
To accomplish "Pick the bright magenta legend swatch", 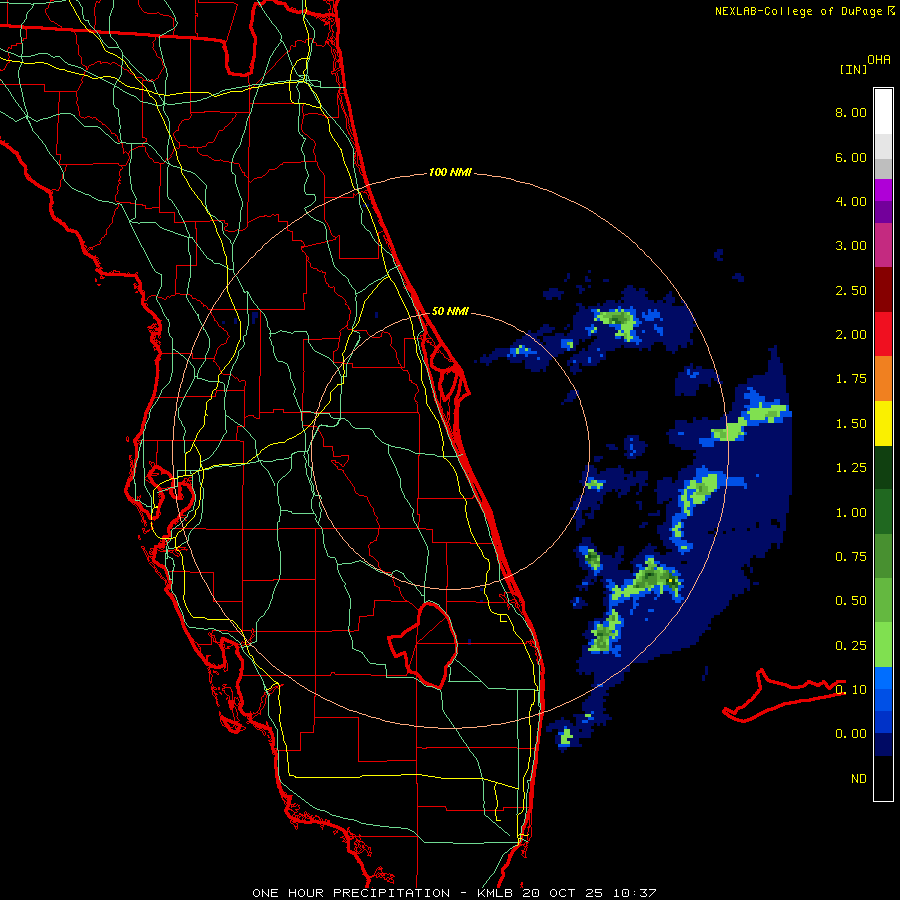I will [x=883, y=190].
